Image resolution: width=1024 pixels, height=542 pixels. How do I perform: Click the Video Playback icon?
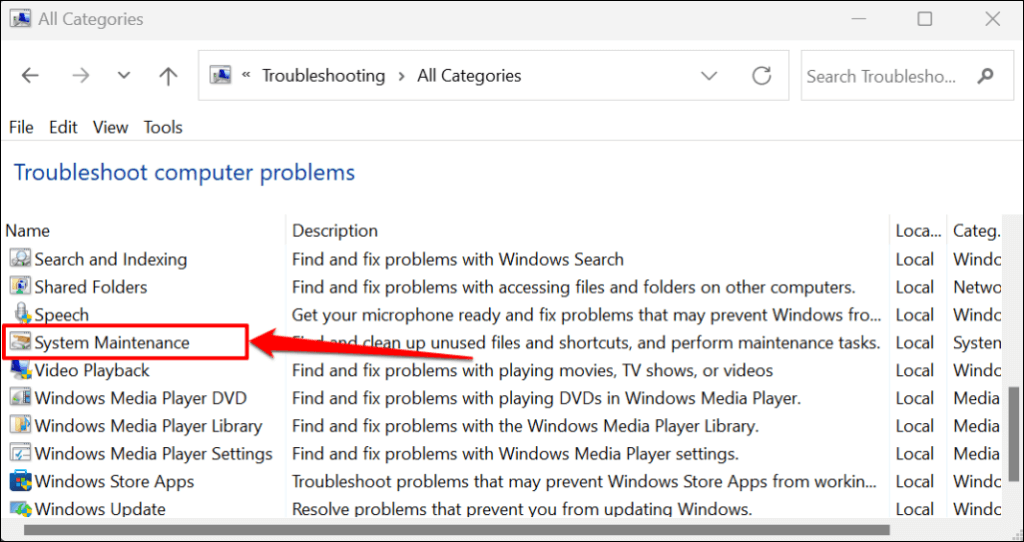[x=20, y=370]
